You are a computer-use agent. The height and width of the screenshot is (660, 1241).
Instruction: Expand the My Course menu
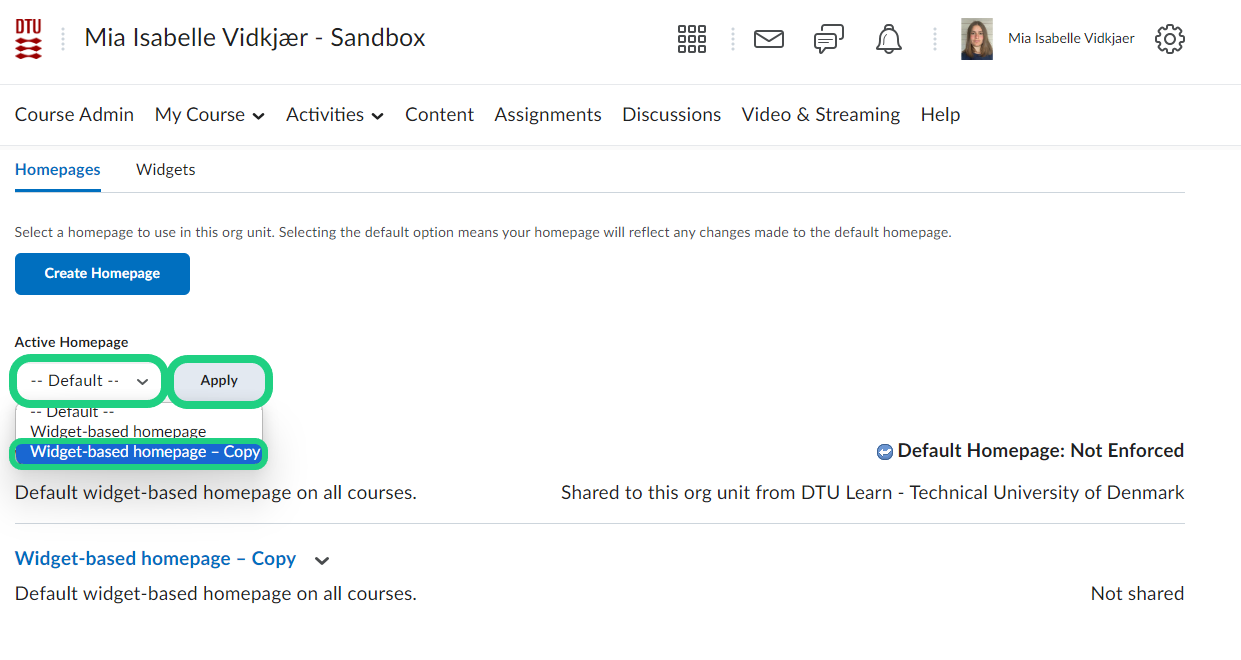click(209, 115)
